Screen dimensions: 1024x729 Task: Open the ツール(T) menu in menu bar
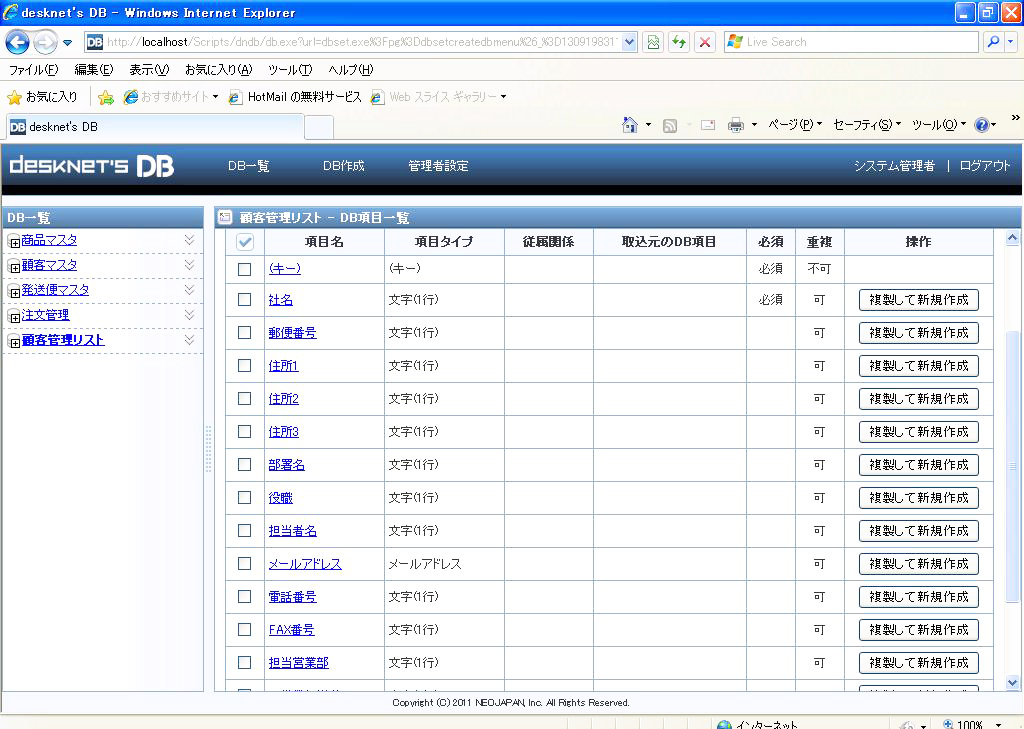[x=290, y=70]
